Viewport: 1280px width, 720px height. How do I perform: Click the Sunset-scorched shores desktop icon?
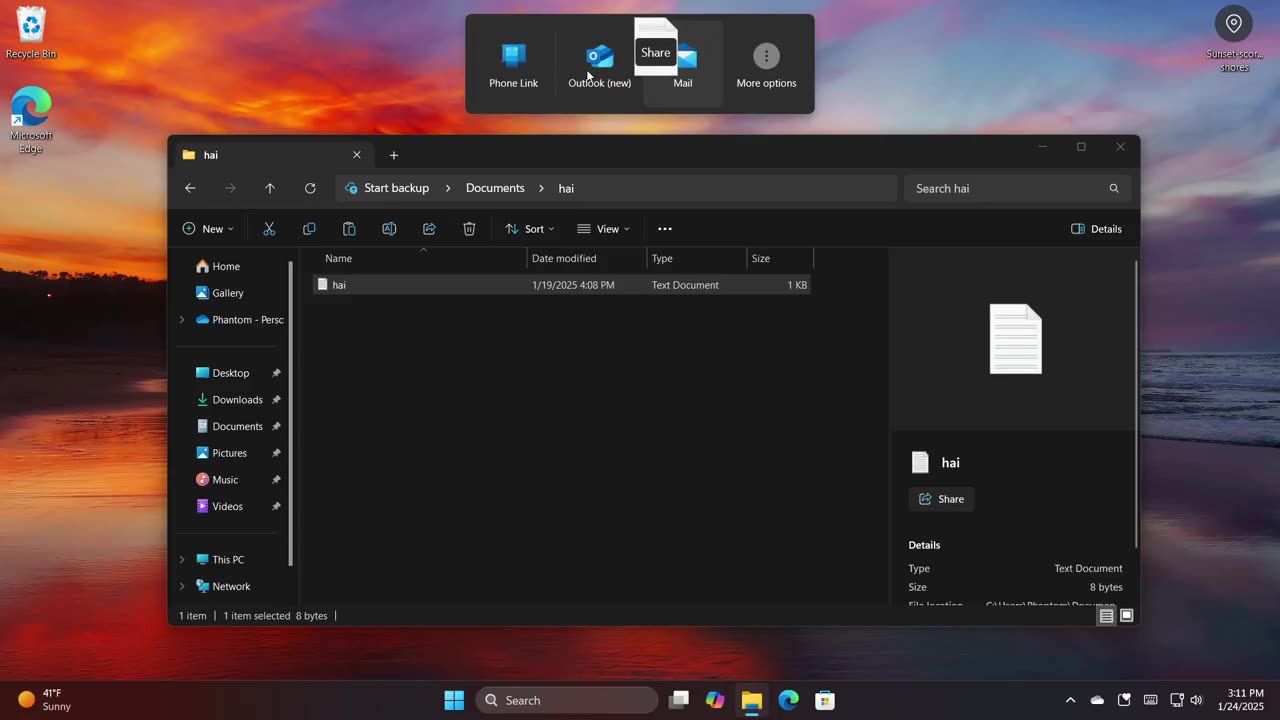coord(1234,40)
